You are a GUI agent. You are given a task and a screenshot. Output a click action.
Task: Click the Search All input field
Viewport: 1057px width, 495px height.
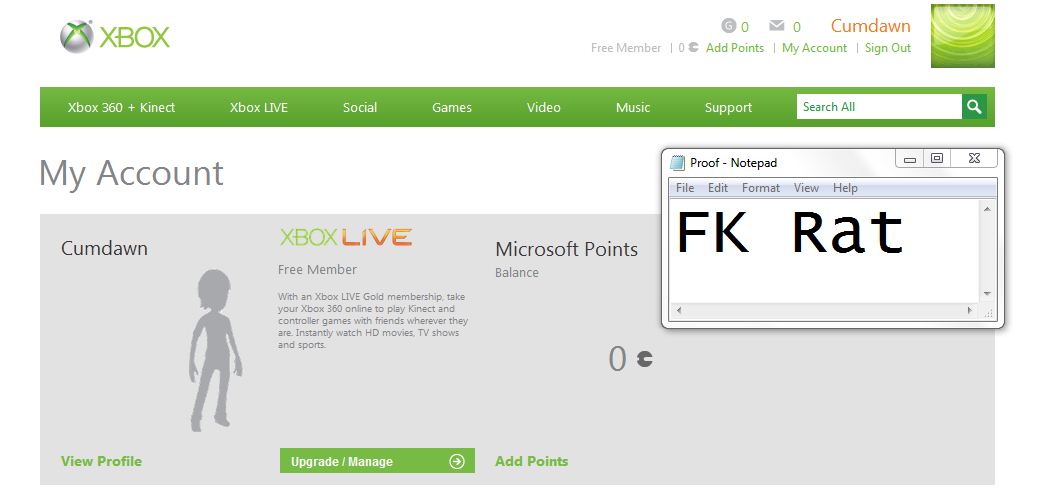[879, 107]
